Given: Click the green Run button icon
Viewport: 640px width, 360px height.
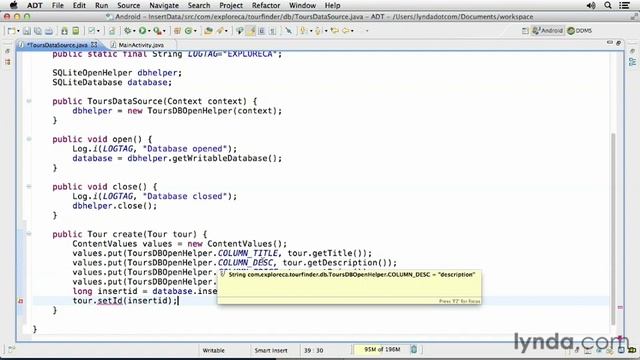Looking at the screenshot, I should [142, 31].
